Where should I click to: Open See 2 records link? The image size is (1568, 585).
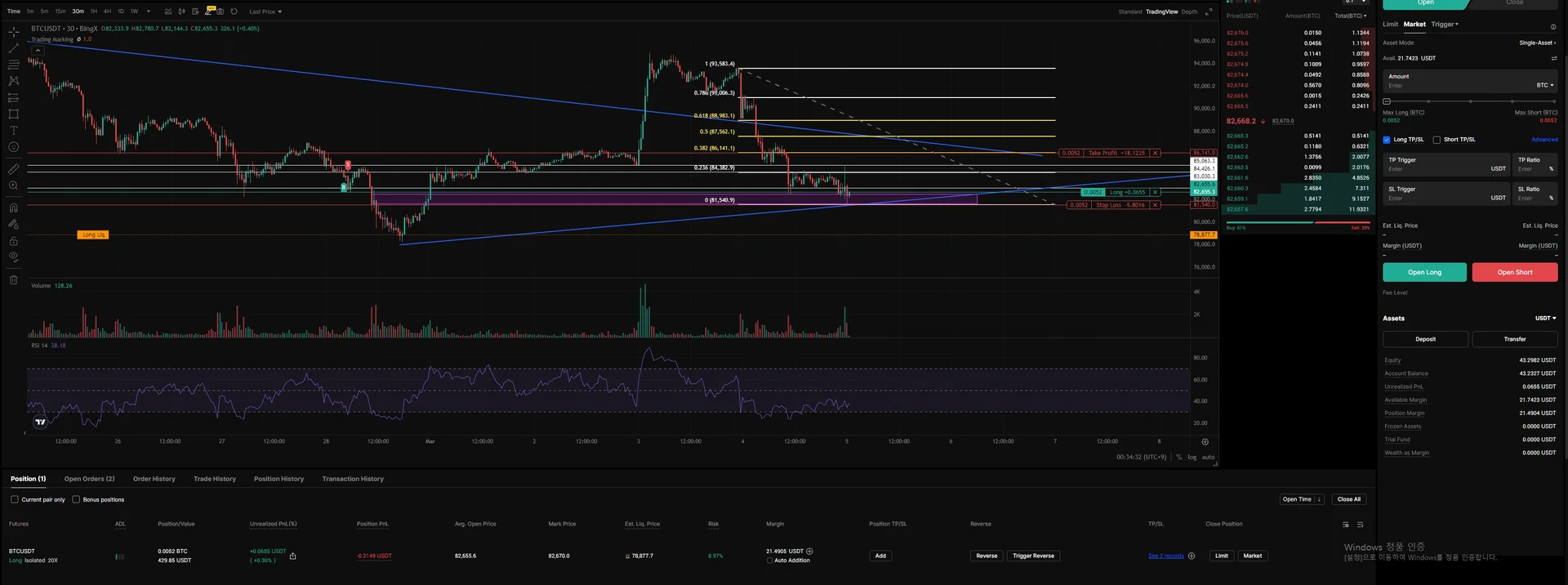coord(1166,556)
